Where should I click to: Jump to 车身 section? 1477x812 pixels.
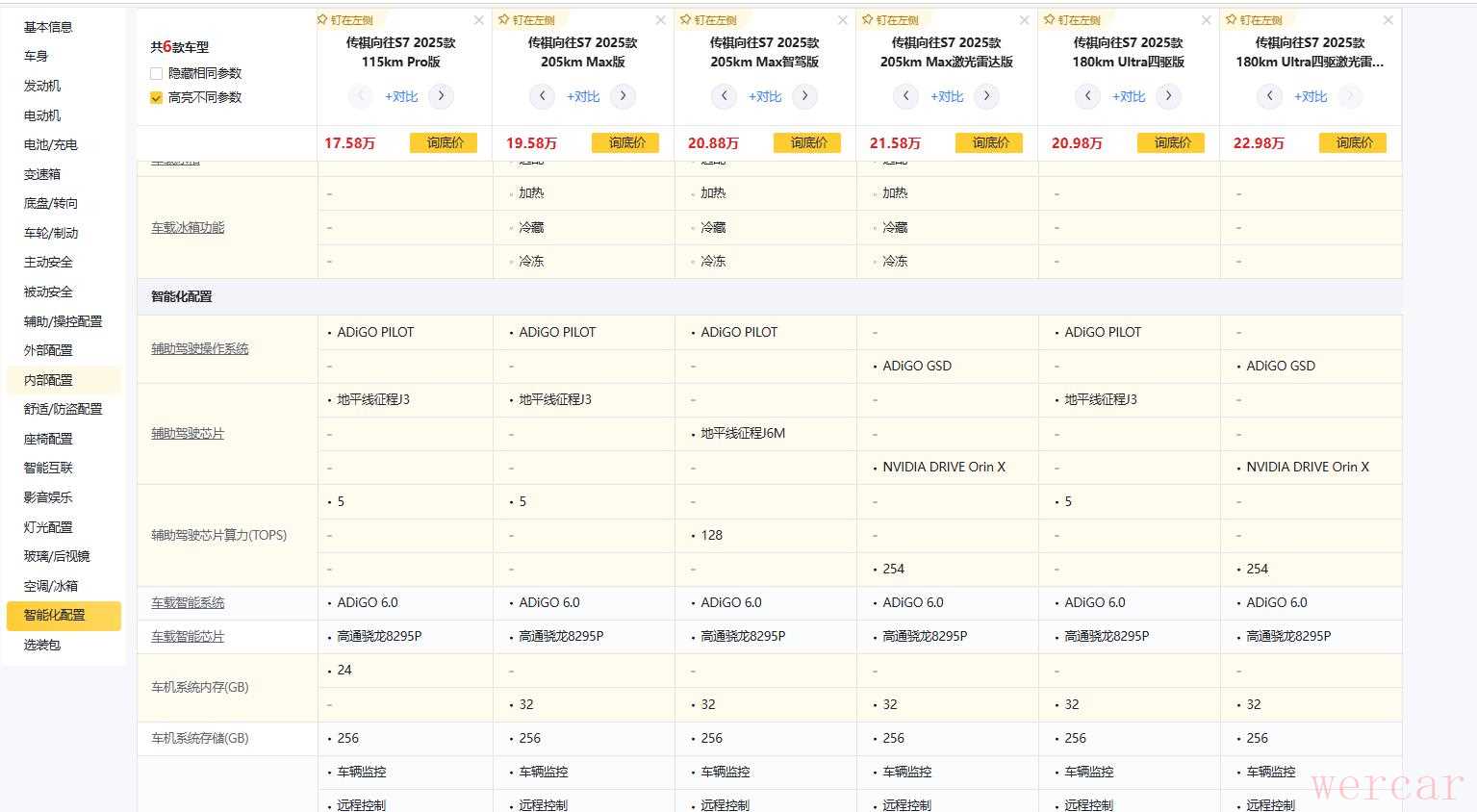[36, 56]
